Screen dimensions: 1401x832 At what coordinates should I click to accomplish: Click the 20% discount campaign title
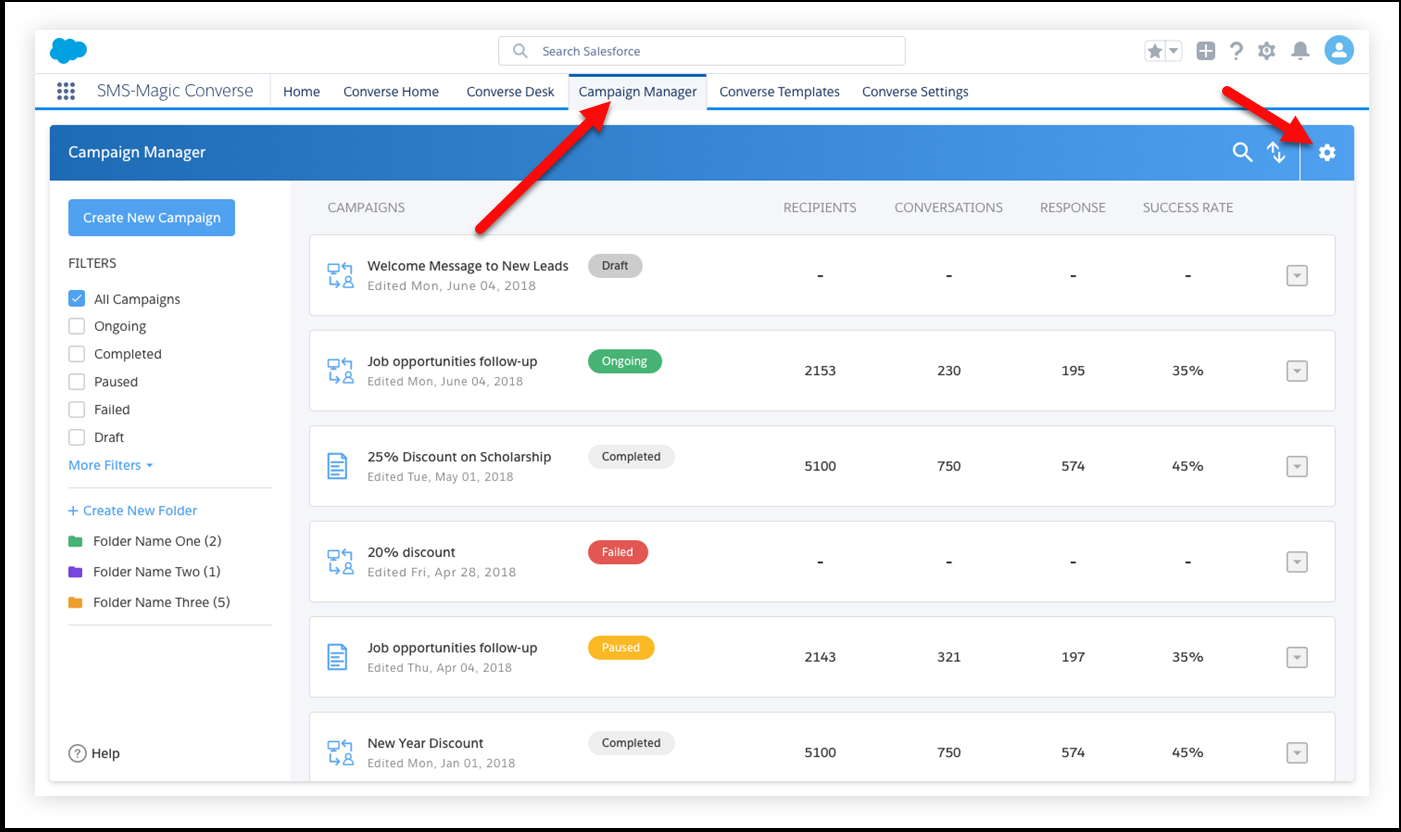coord(411,552)
